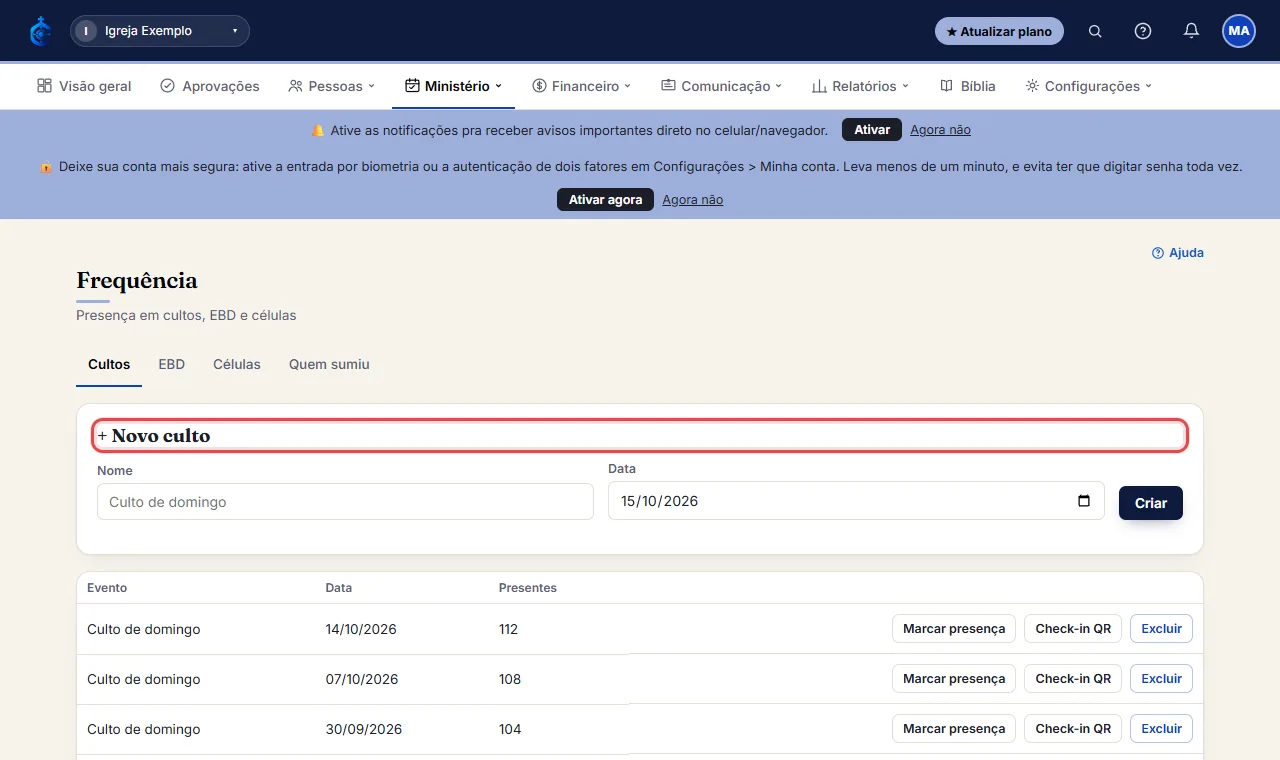Open Check-in QR for 07/10/2026 culto
The height and width of the screenshot is (760, 1280).
1073,679
